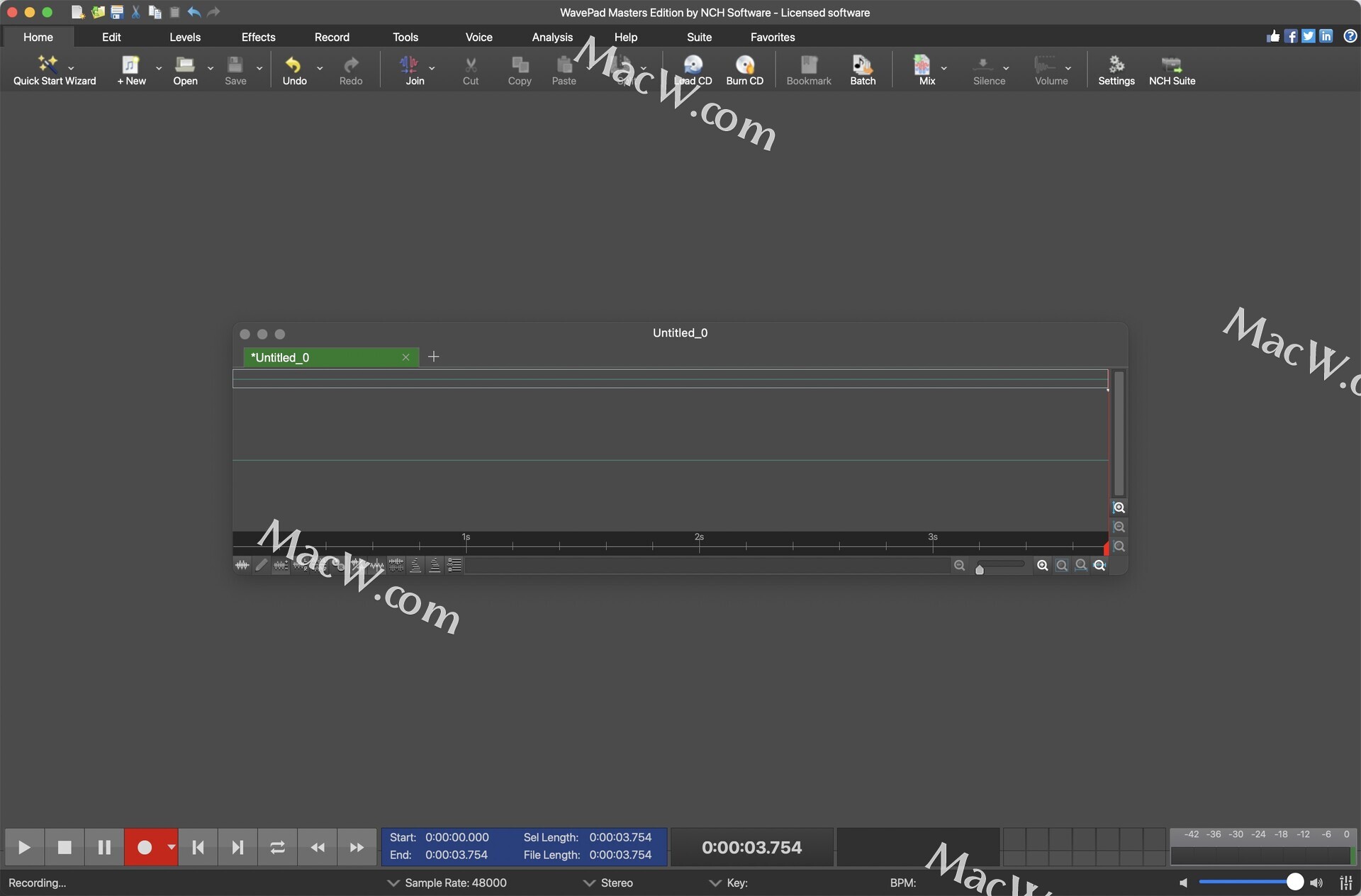Expand the Sample Rate dropdown
The width and height of the screenshot is (1361, 896).
tap(393, 883)
